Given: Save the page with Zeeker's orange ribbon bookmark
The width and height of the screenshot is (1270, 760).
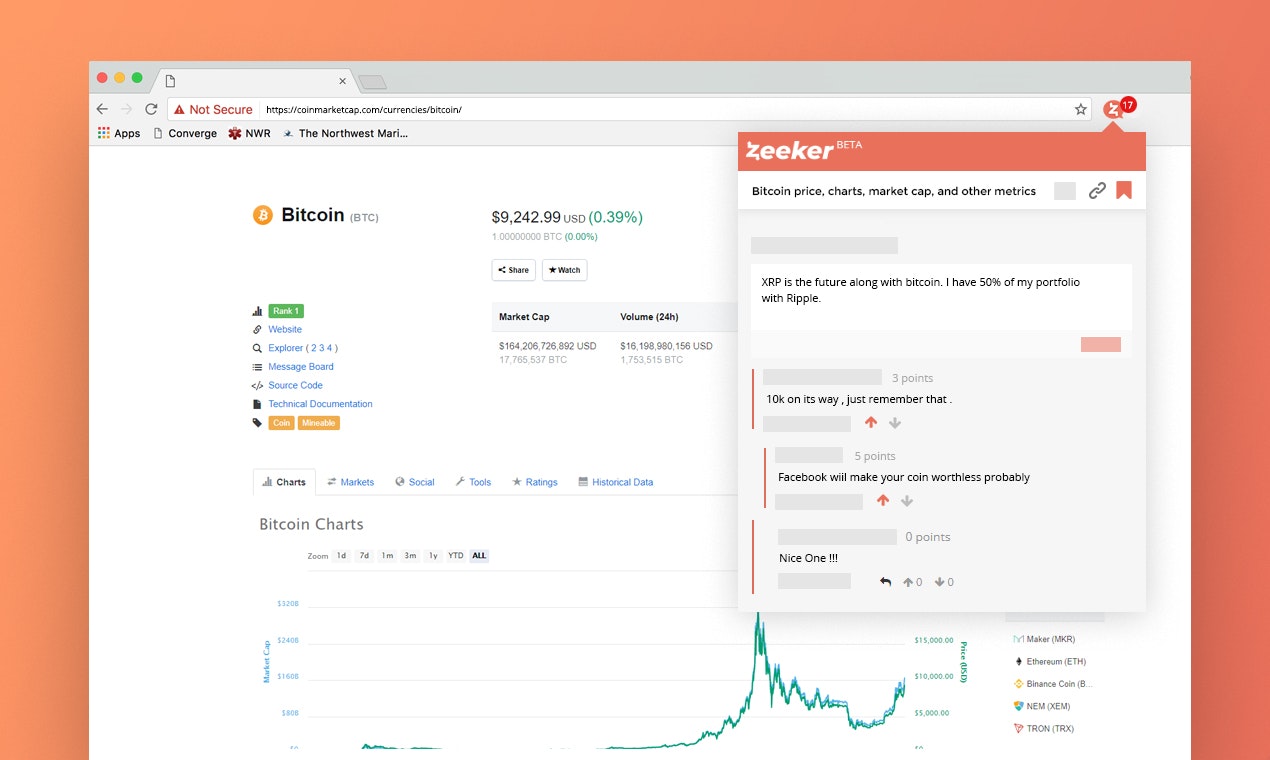Looking at the screenshot, I should click(1124, 190).
